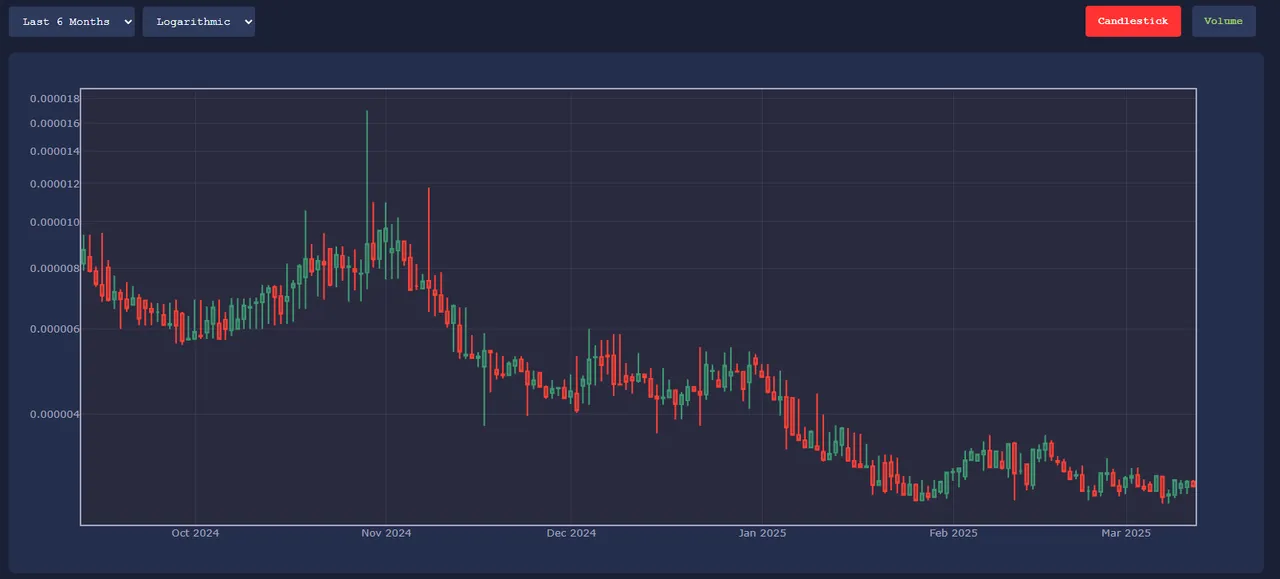The height and width of the screenshot is (579, 1280).
Task: Click the Jan 2025 x-axis label
Action: (762, 533)
